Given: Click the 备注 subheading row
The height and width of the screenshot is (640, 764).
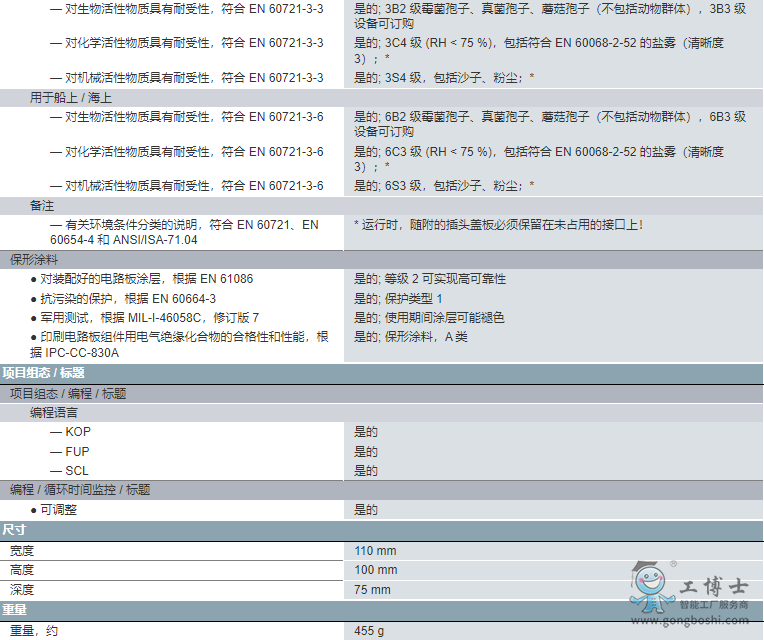Looking at the screenshot, I should (x=42, y=205).
